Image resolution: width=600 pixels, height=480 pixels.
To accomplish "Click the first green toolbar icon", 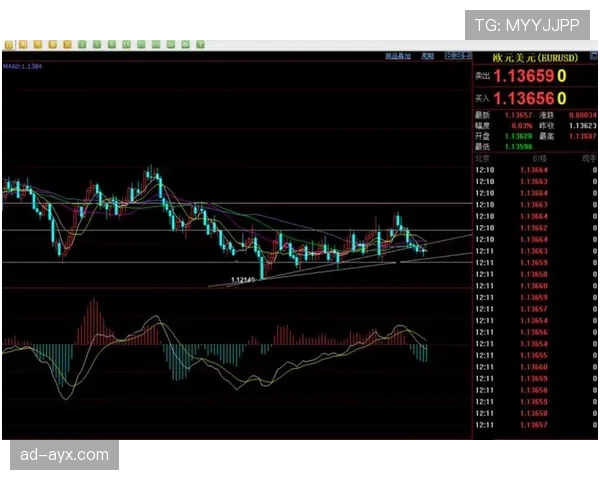I will 84,44.
